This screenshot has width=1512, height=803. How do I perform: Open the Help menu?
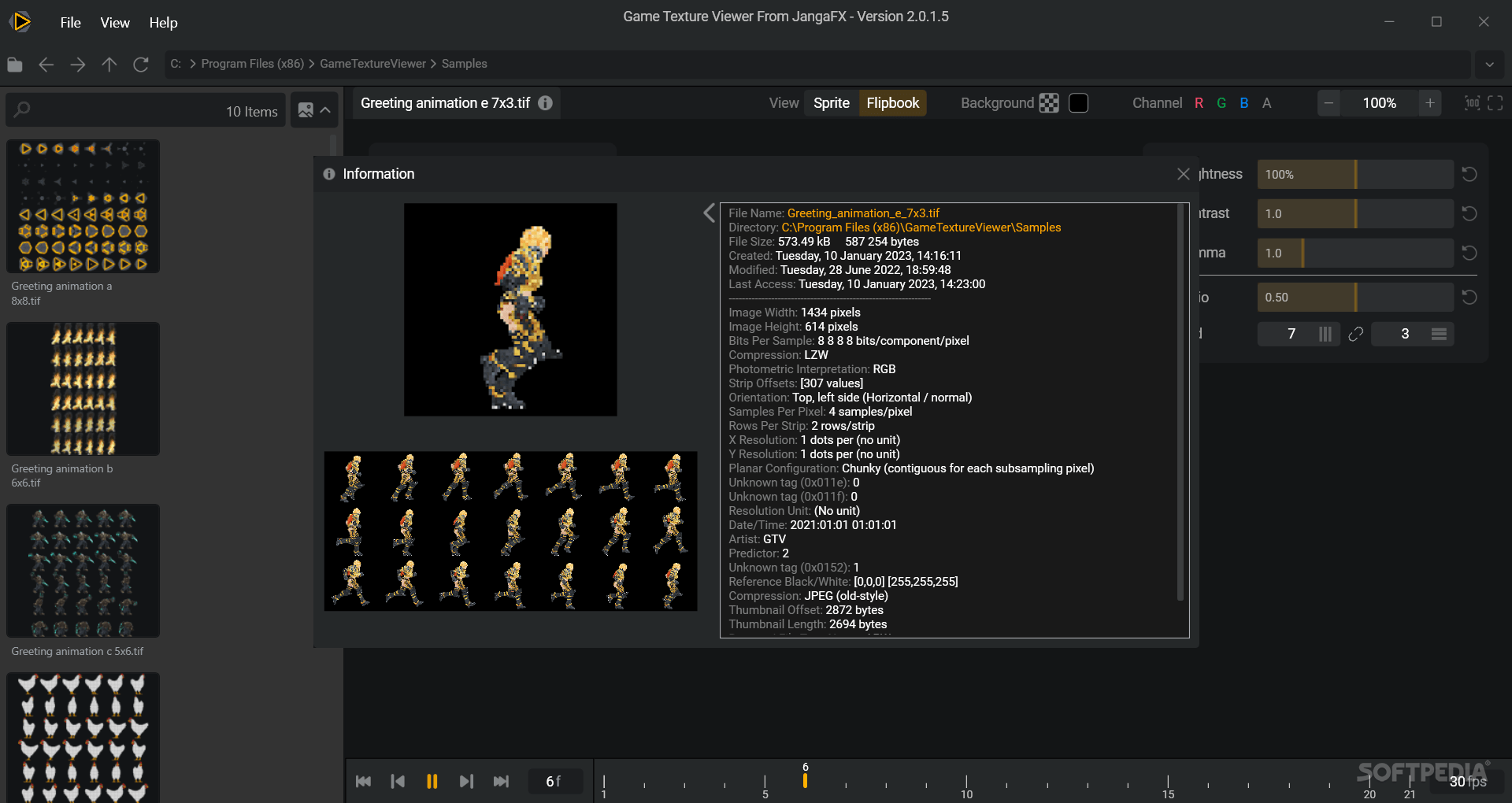click(x=163, y=23)
